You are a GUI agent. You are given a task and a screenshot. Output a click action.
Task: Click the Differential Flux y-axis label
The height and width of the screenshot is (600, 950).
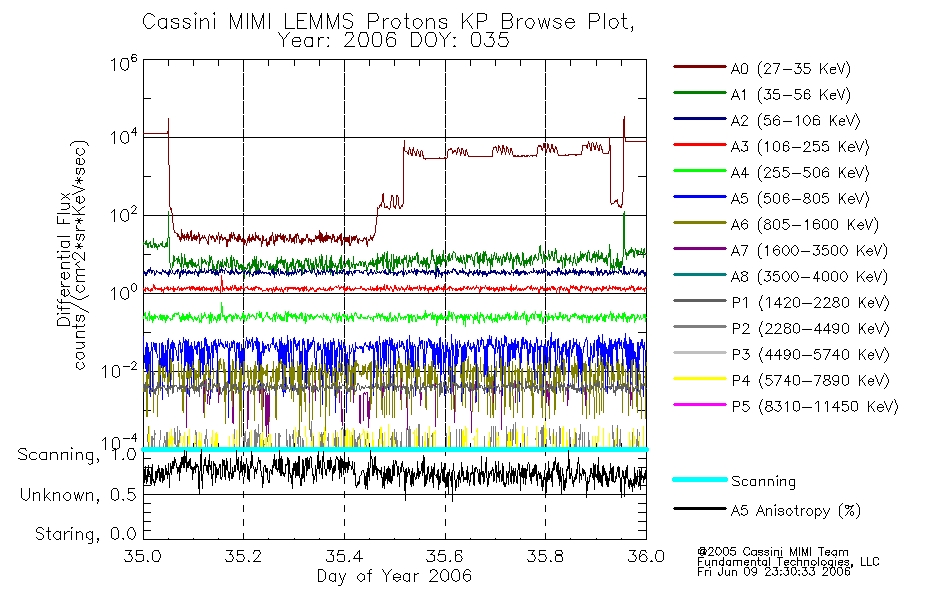coord(64,259)
